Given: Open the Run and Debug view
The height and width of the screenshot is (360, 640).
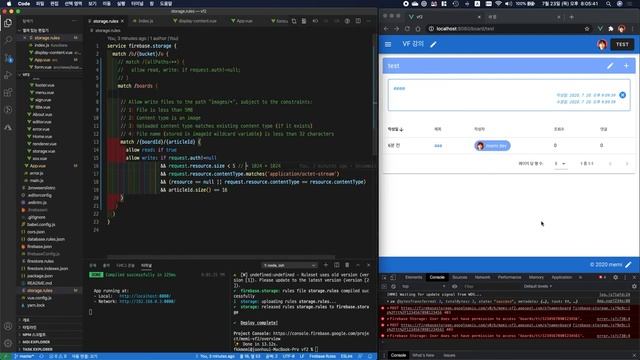Looking at the screenshot, I should click(8, 75).
